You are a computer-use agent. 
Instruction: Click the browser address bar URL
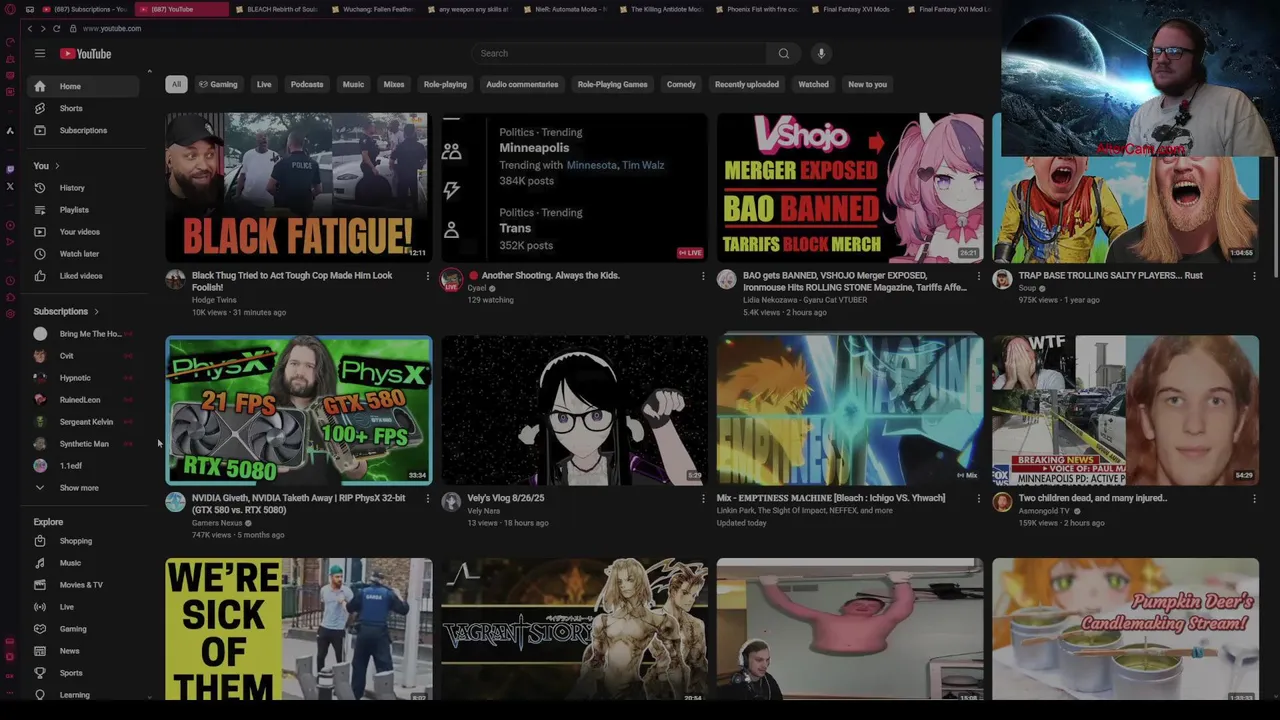pos(112,29)
